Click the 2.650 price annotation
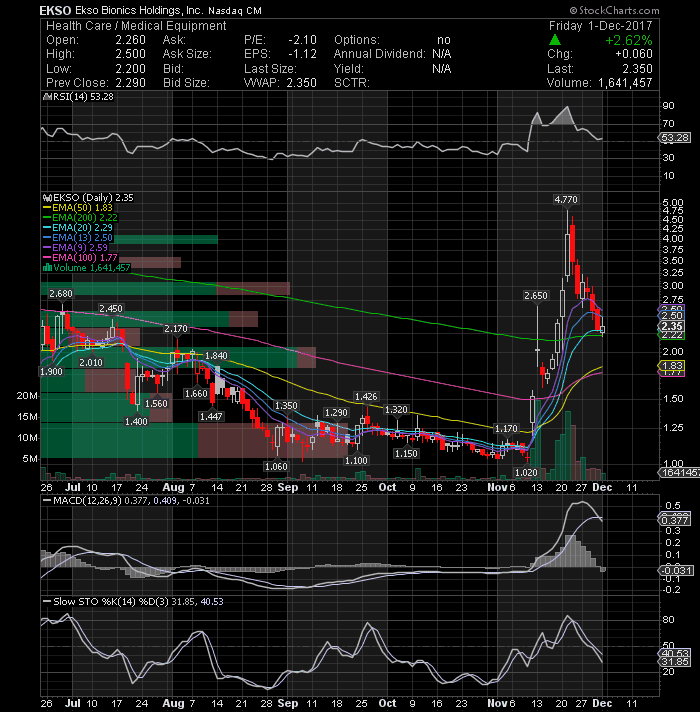Viewport: 700px width, 712px height. pyautogui.click(x=536, y=296)
